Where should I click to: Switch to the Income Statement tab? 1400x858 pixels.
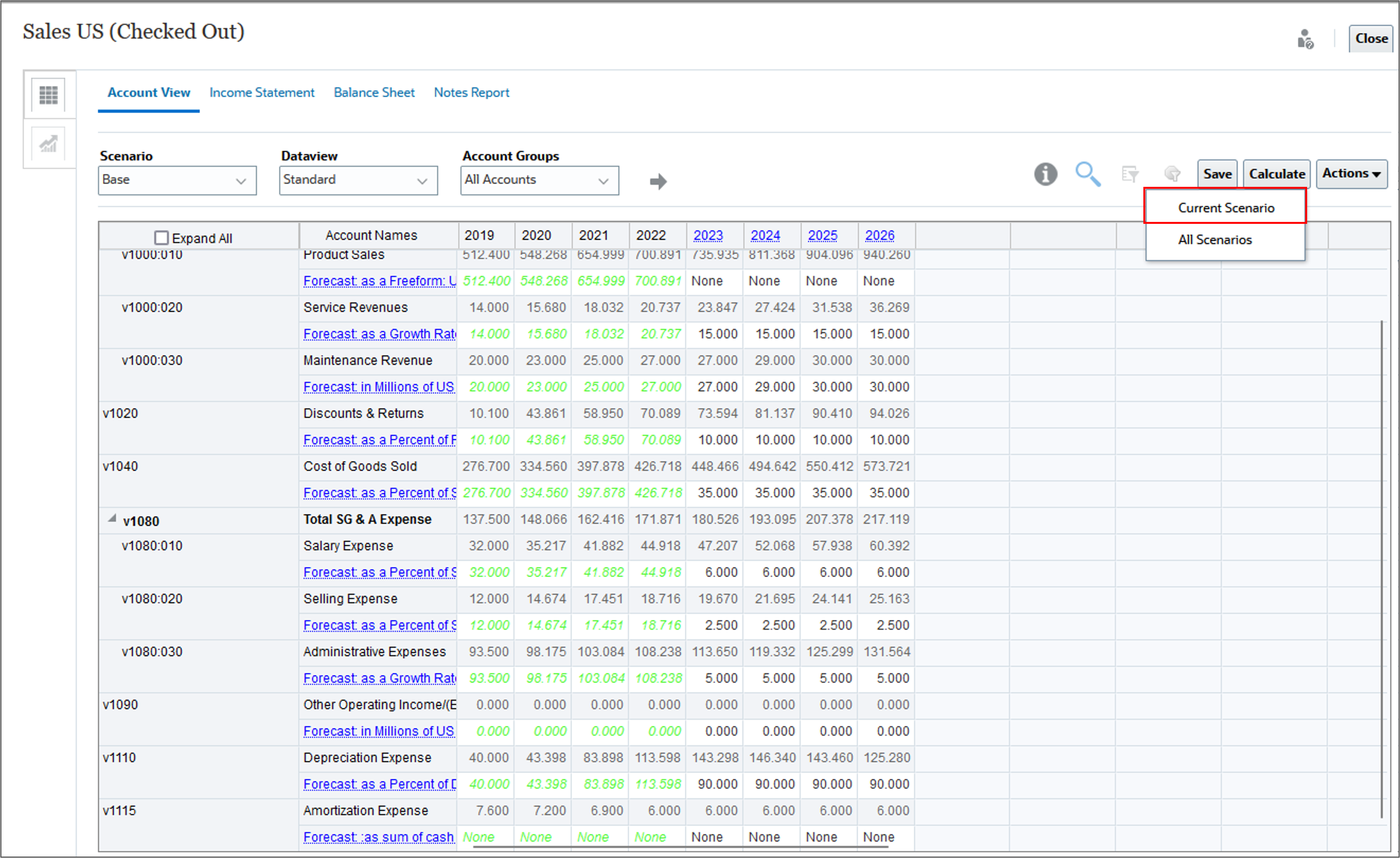tap(262, 92)
